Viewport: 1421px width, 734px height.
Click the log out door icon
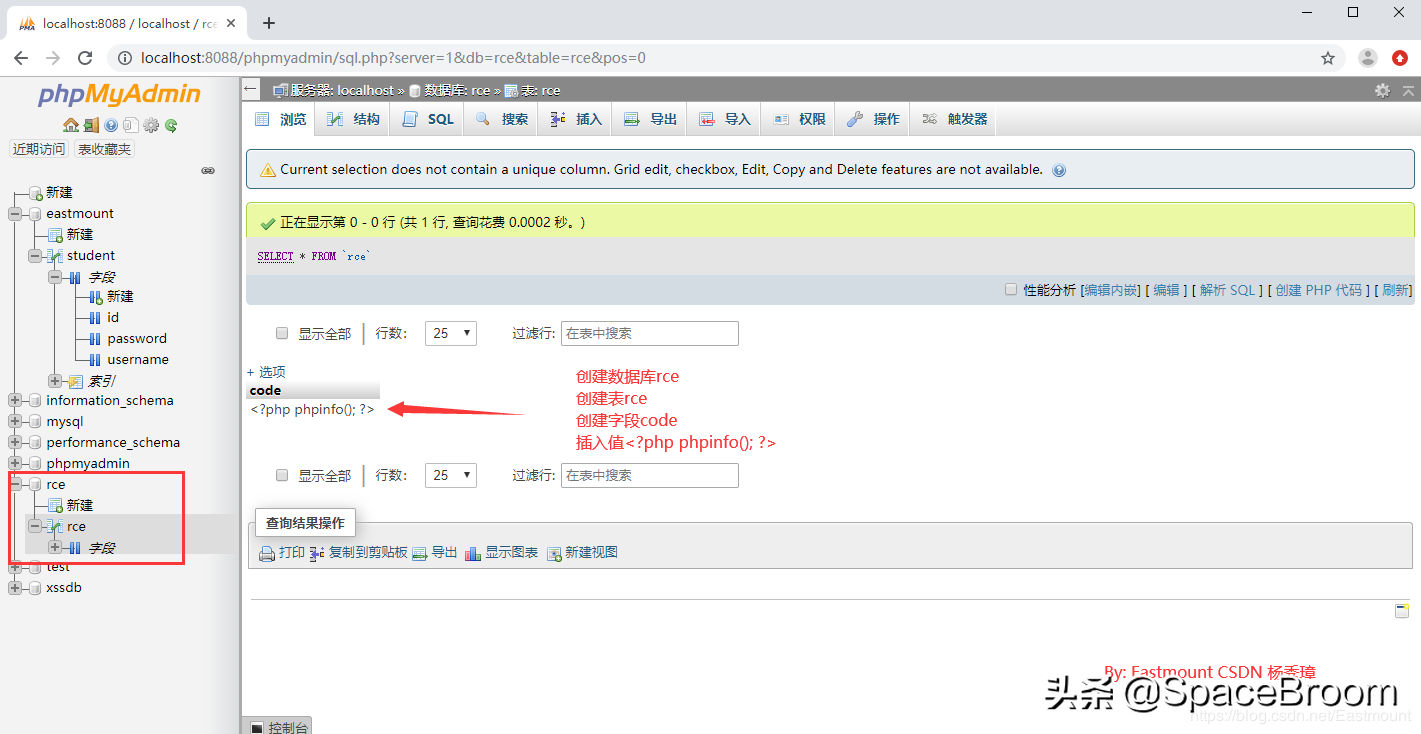pos(91,125)
